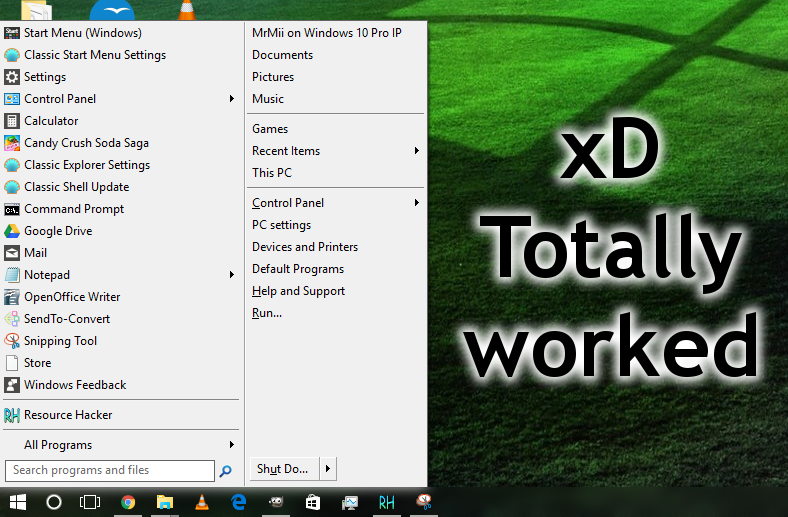
Task: Open PC settings entry
Action: pyautogui.click(x=281, y=225)
